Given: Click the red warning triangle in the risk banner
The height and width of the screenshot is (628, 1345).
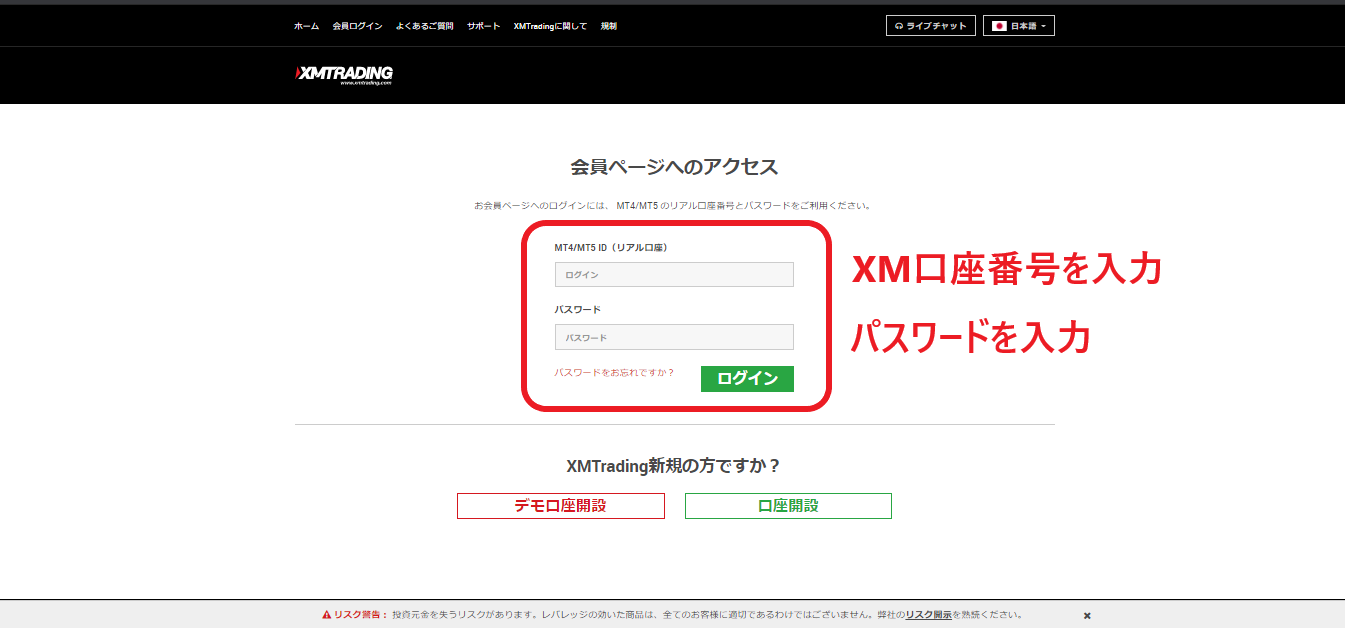Looking at the screenshot, I should (326, 615).
